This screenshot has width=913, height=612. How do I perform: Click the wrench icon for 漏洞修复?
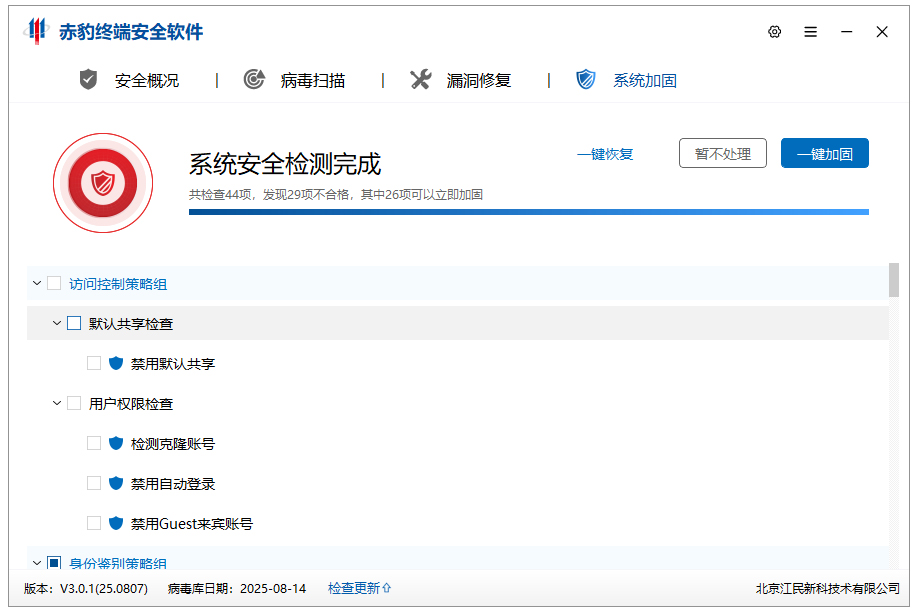tap(420, 79)
